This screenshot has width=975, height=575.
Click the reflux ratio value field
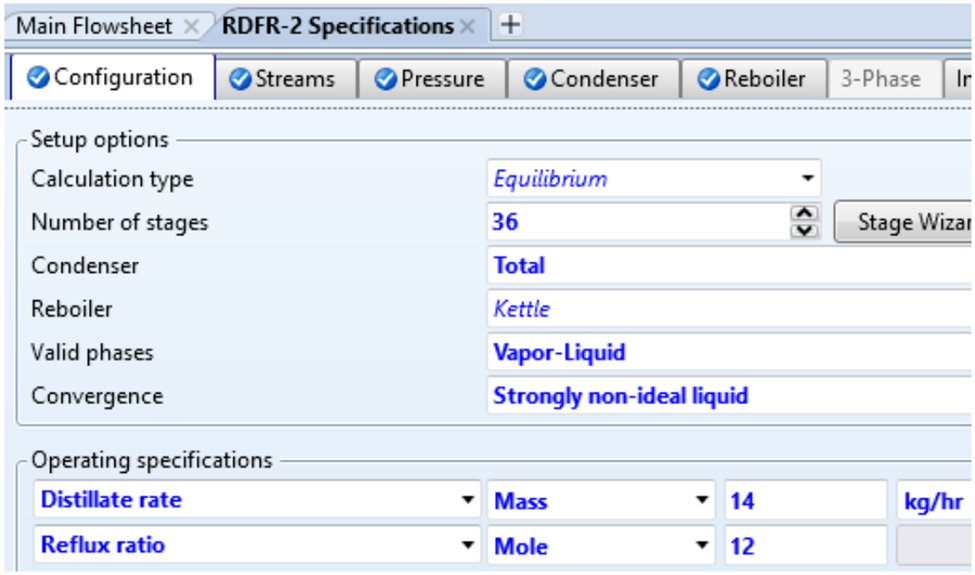804,545
